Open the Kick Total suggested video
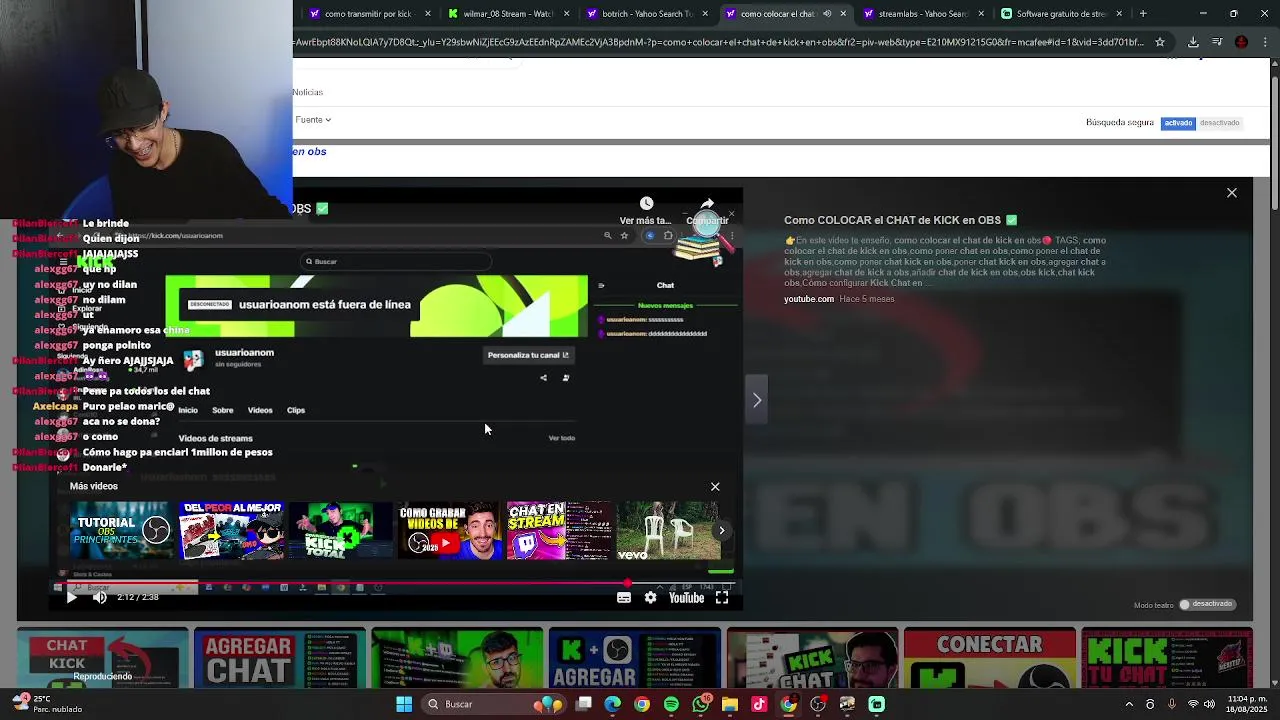 click(x=340, y=531)
